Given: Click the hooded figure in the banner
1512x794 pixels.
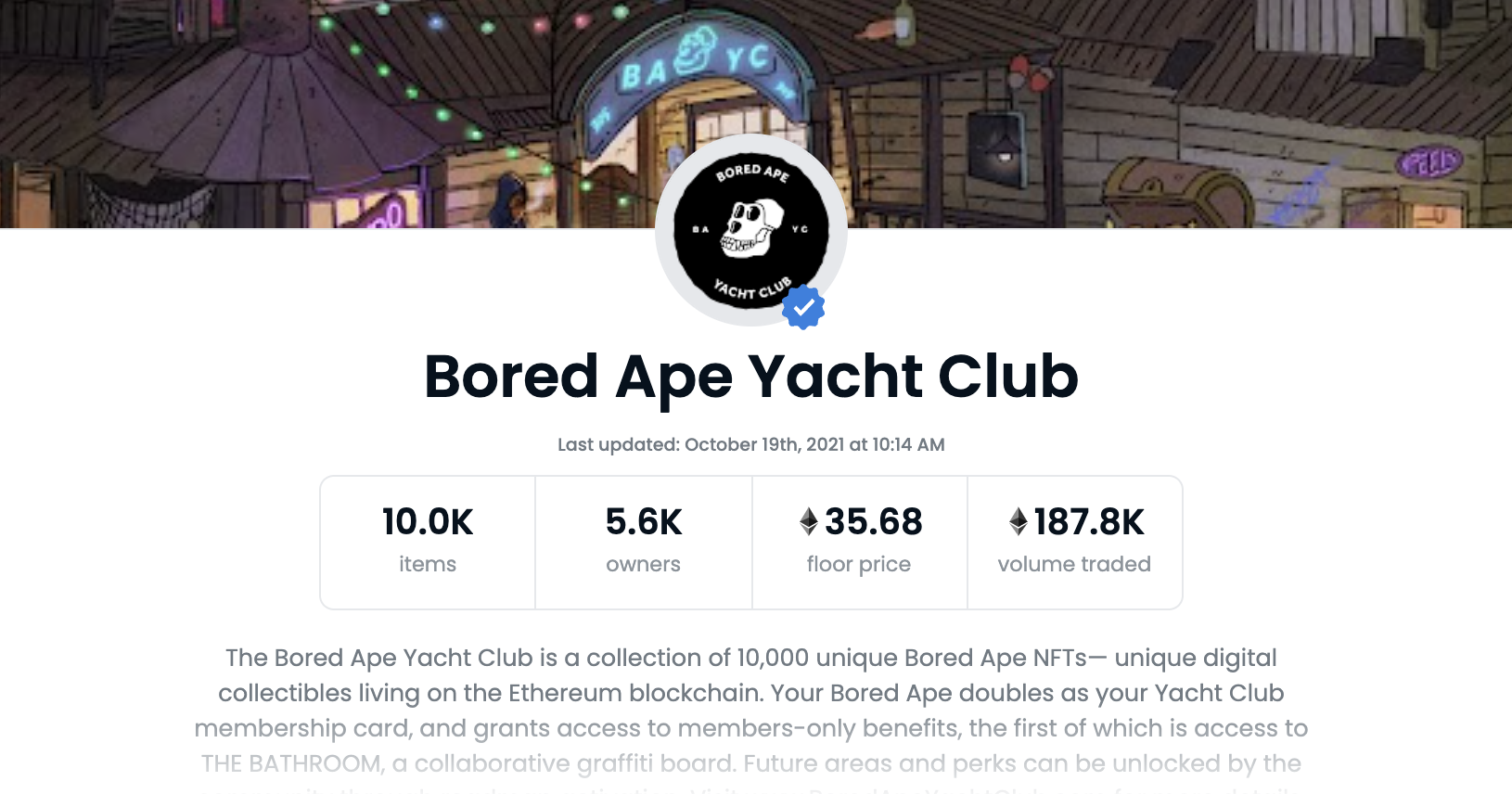Looking at the screenshot, I should 509,201.
